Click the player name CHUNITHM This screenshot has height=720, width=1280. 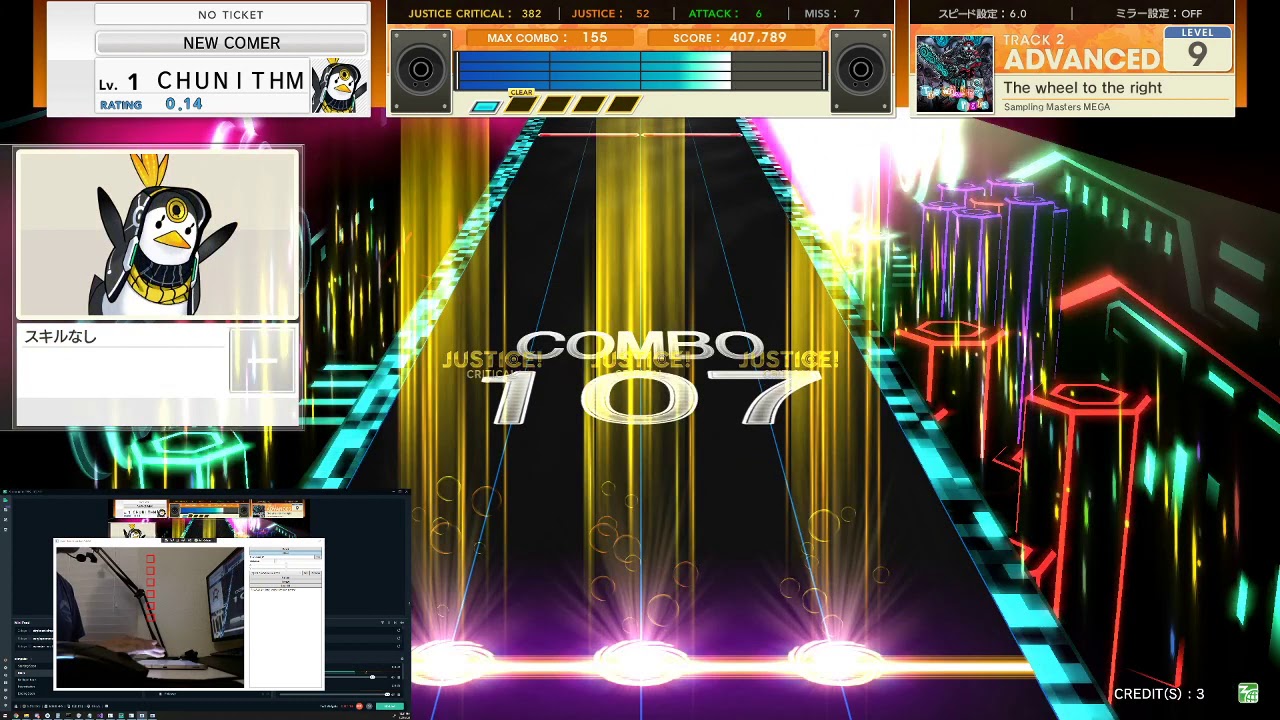(231, 81)
